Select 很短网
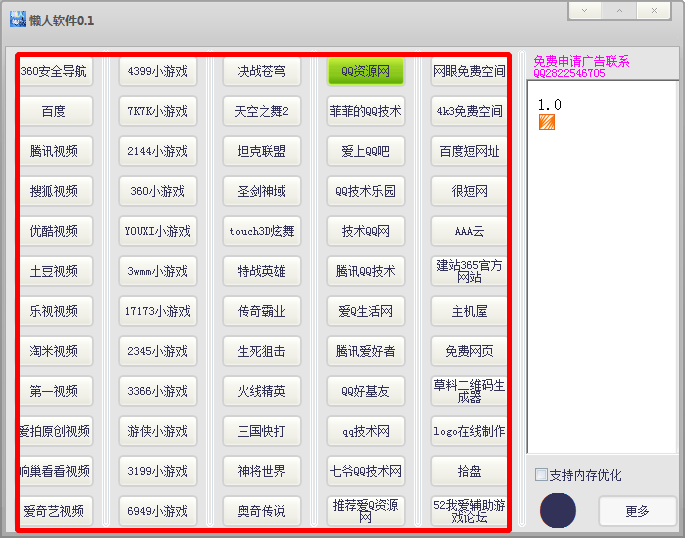 (469, 191)
